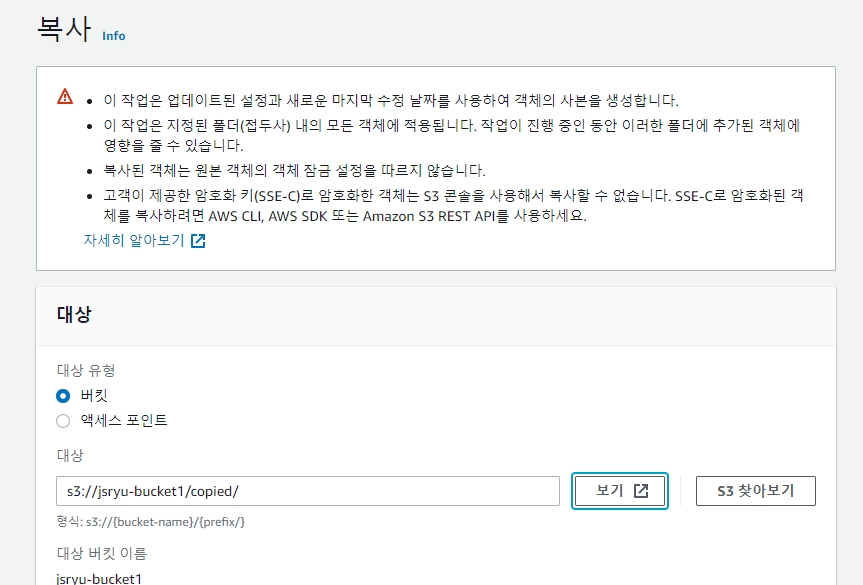Select the 액세스 포인트 radio button
This screenshot has width=863, height=585.
(x=64, y=421)
